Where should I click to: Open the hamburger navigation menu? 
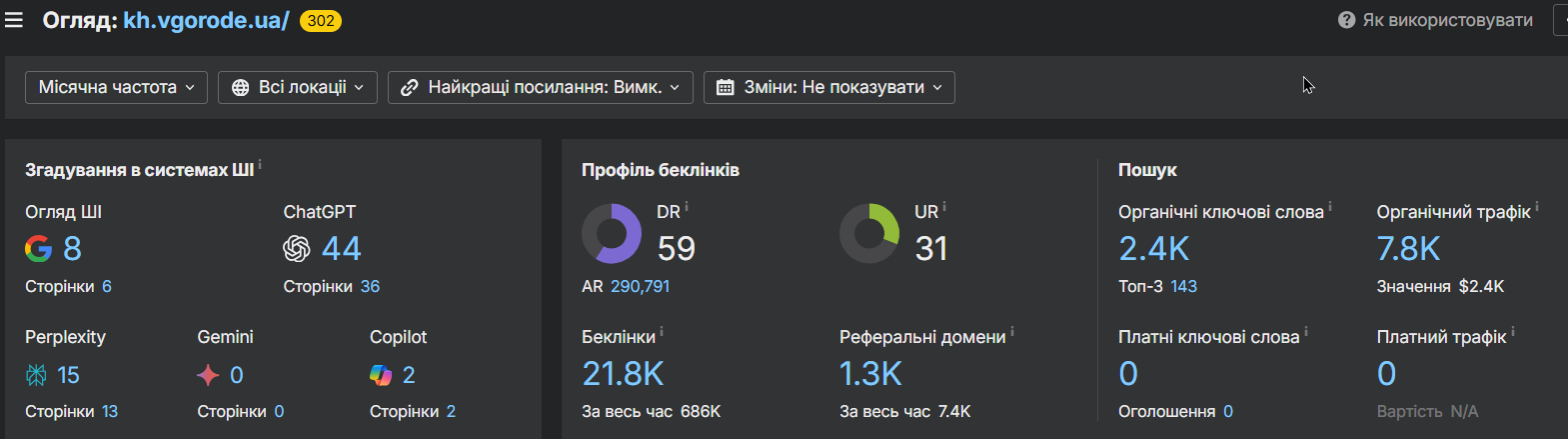point(14,20)
